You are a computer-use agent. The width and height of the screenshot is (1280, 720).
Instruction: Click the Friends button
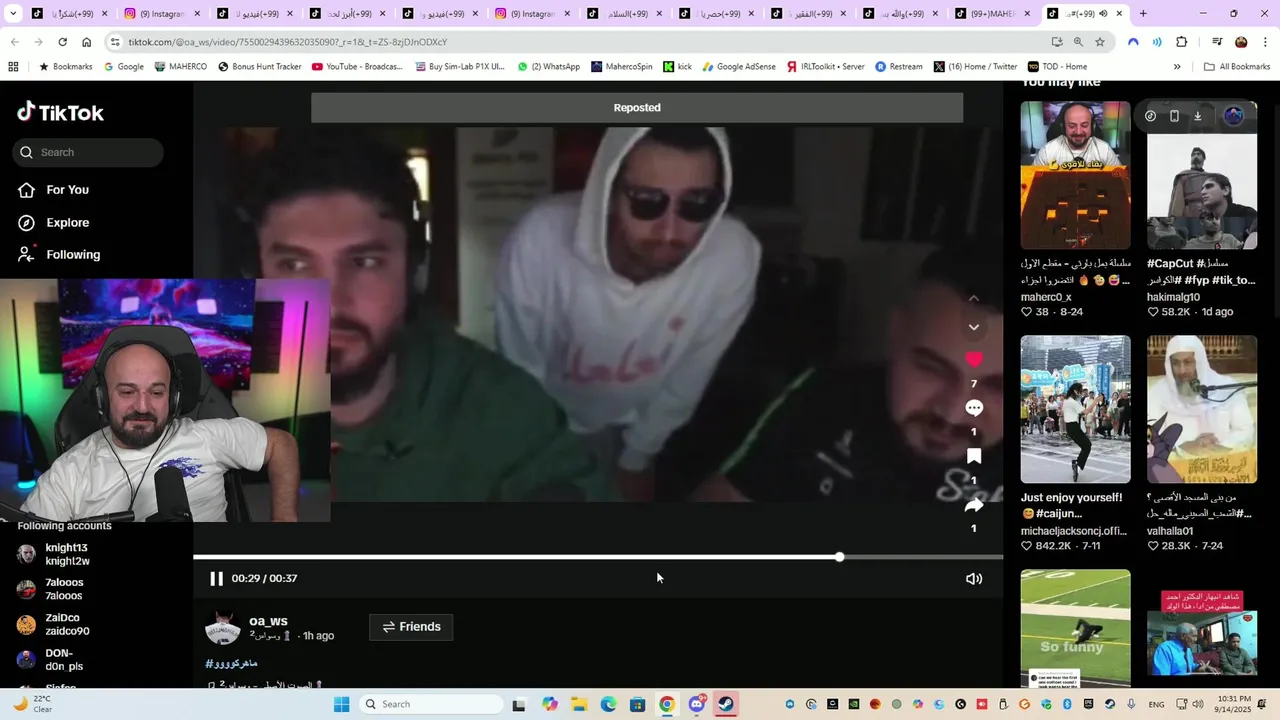[411, 627]
